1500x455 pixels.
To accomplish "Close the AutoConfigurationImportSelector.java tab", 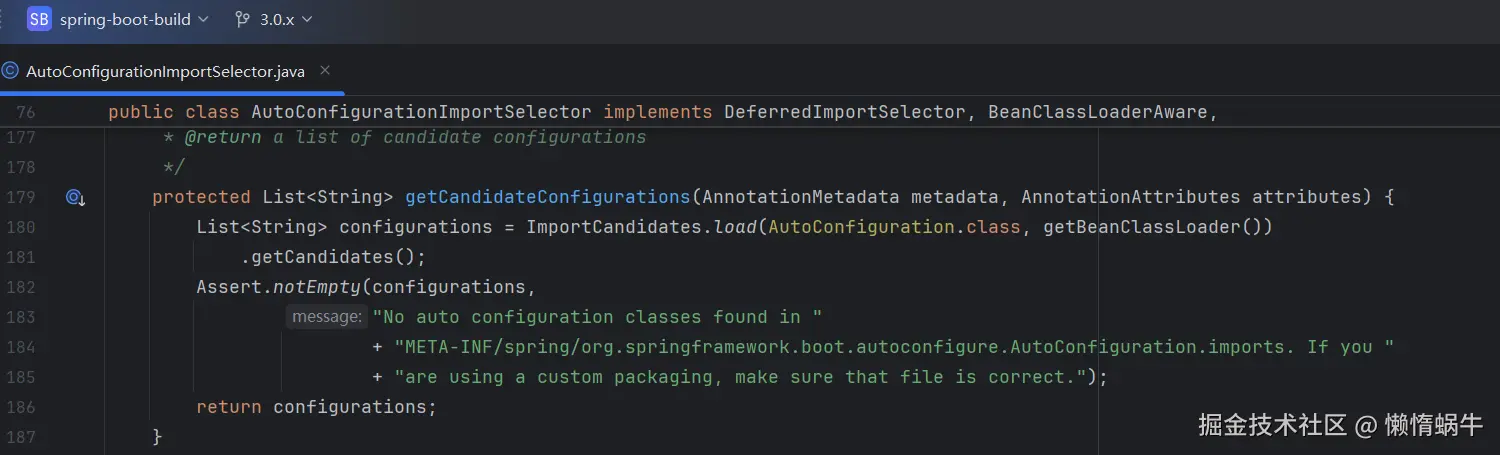I will [x=325, y=71].
